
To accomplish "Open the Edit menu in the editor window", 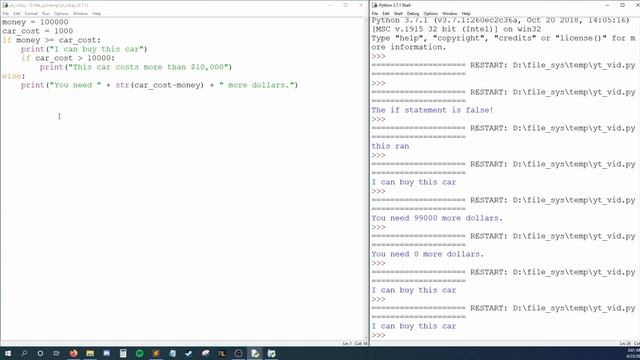I will tap(16, 13).
